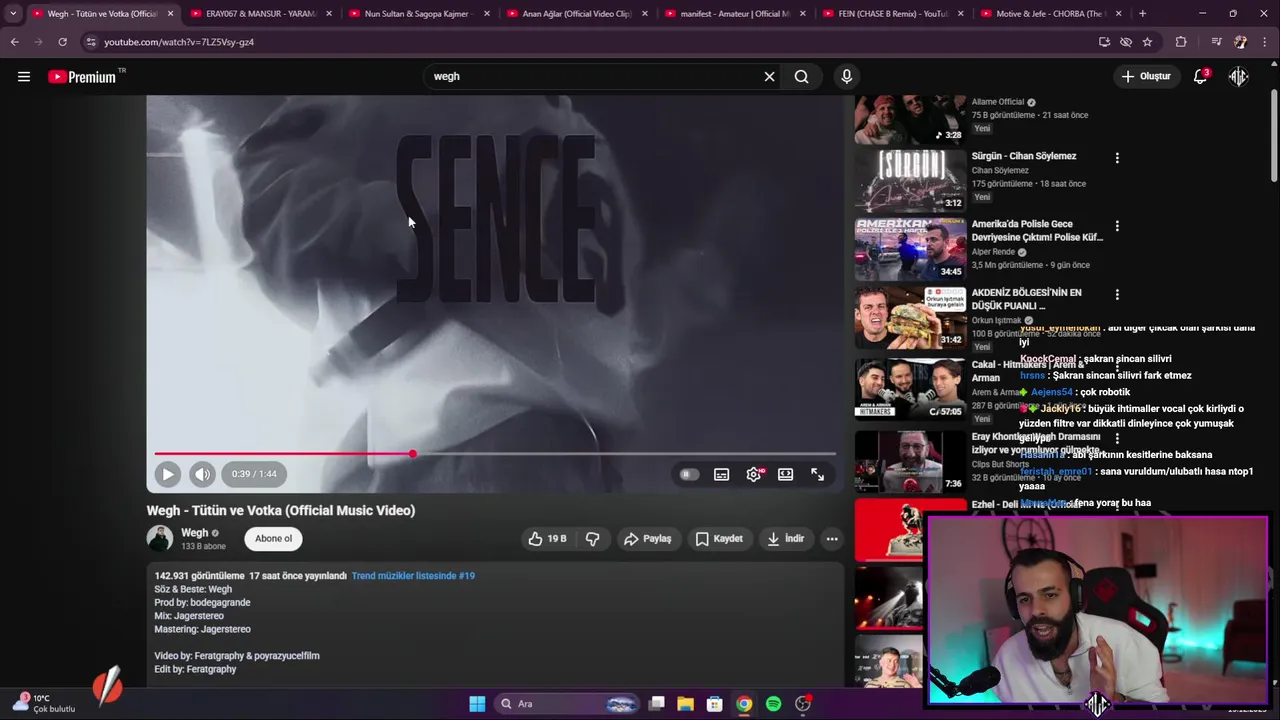Open Chrome media control icon

click(1216, 42)
